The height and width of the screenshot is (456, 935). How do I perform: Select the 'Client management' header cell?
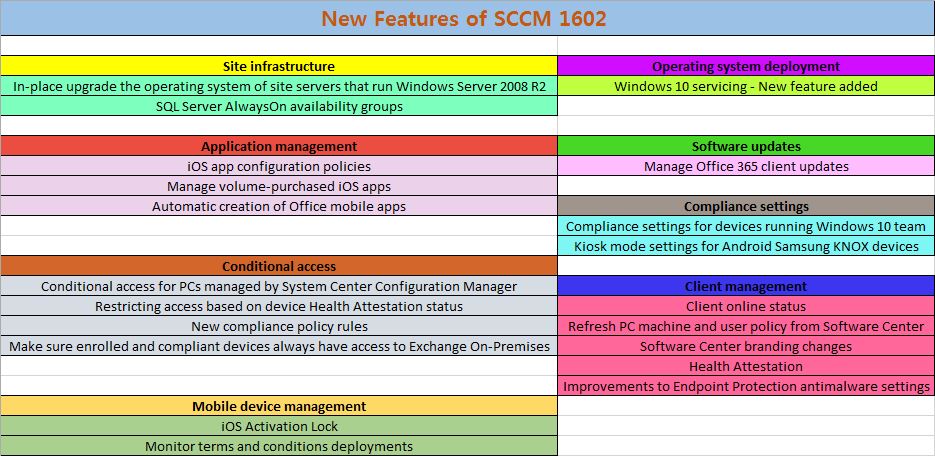click(x=746, y=286)
